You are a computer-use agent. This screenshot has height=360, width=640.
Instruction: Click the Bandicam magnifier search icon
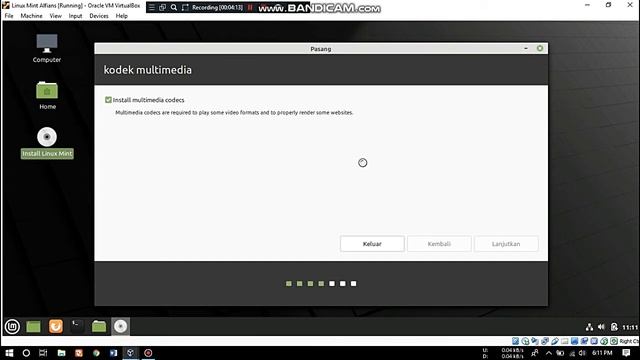(x=174, y=7)
